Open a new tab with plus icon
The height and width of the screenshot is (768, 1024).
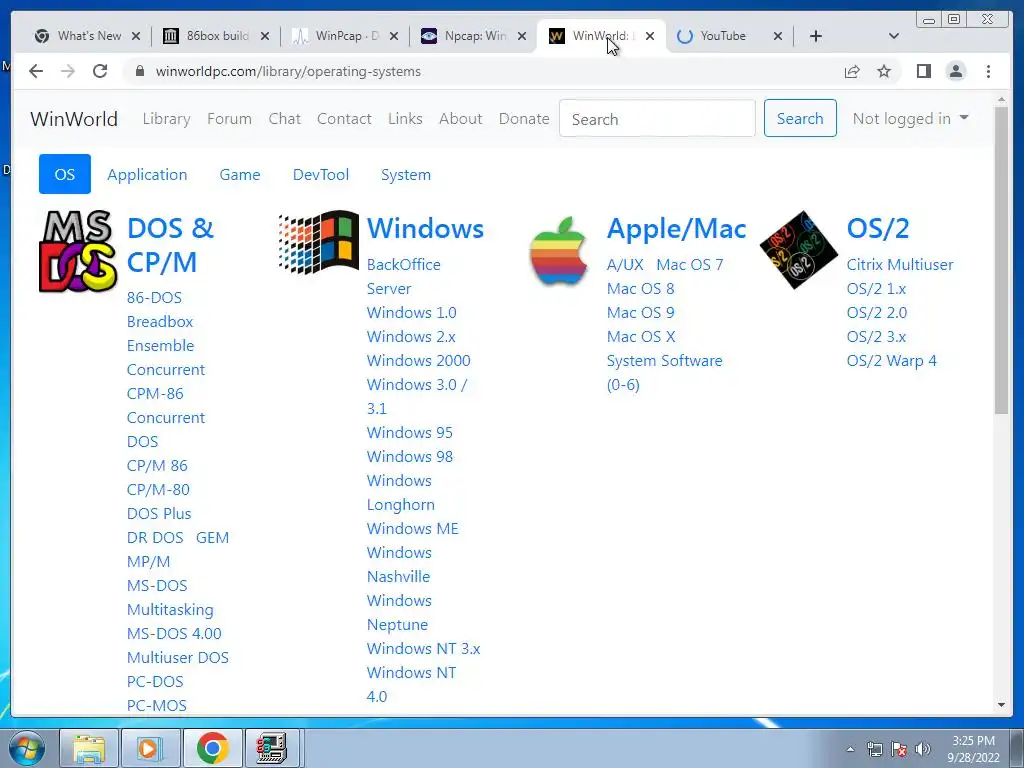click(x=816, y=36)
